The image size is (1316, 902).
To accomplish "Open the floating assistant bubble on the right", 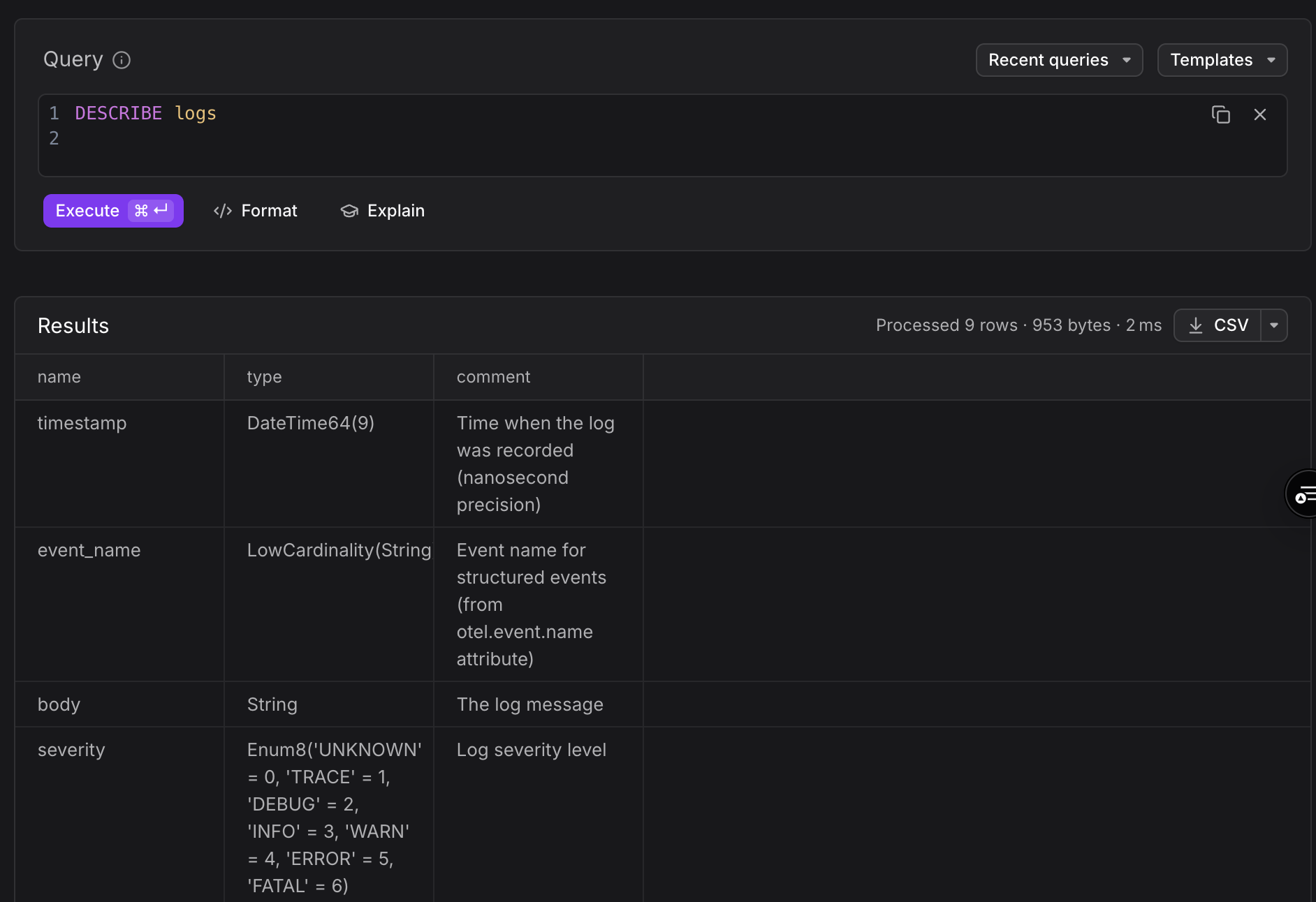I will pyautogui.click(x=1303, y=494).
